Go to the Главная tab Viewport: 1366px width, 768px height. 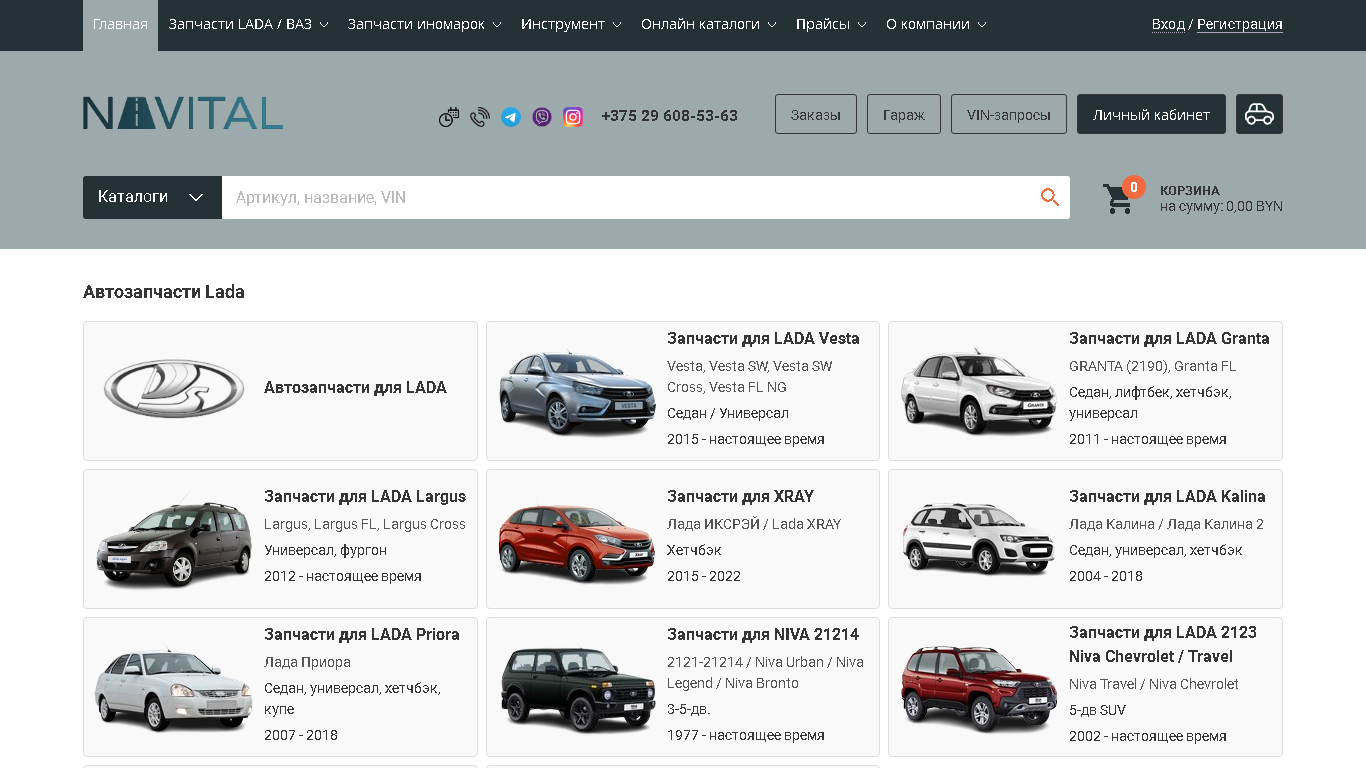click(120, 24)
